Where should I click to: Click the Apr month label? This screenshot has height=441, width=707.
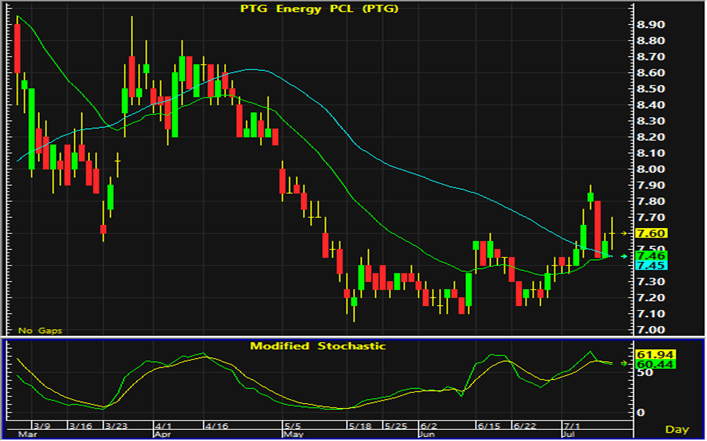point(162,434)
